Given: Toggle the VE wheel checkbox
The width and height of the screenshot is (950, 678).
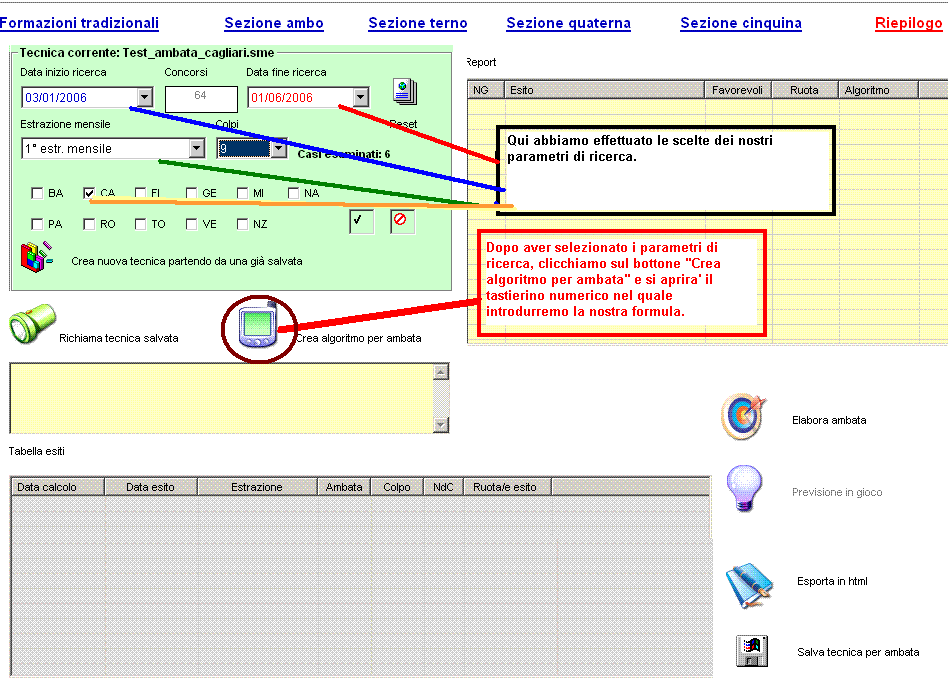Looking at the screenshot, I should (x=191, y=224).
